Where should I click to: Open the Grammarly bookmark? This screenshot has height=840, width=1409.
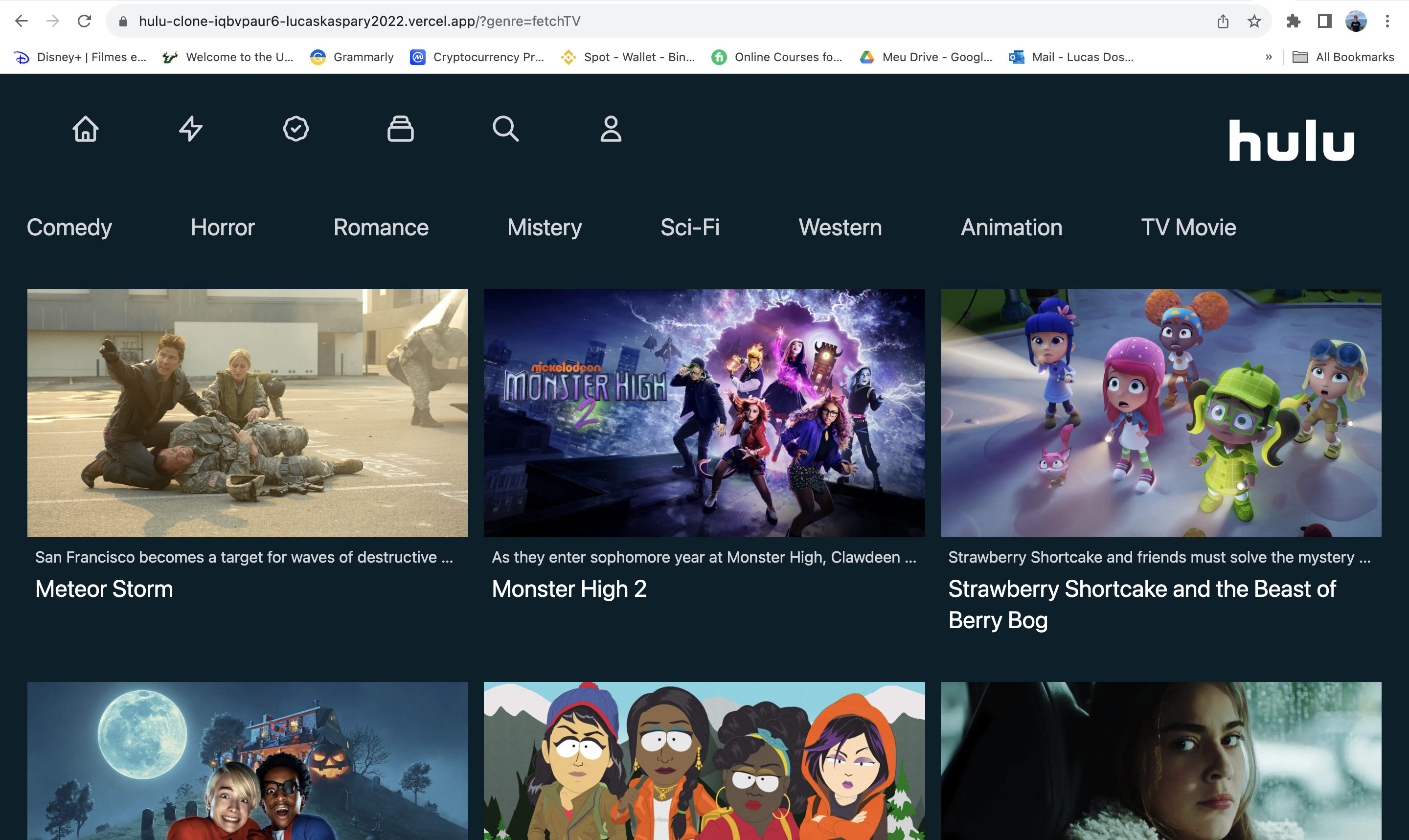click(x=352, y=57)
